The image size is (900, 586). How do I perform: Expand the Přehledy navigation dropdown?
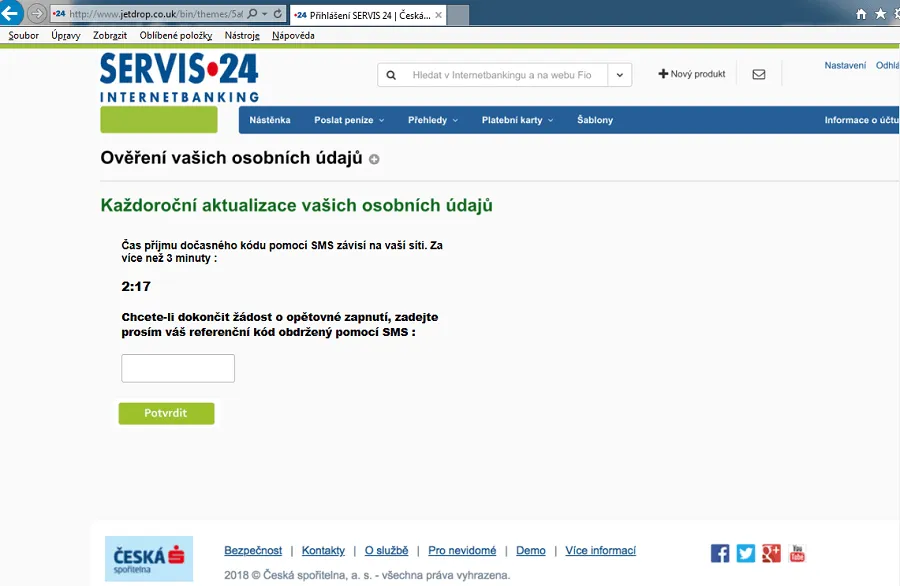pos(433,120)
